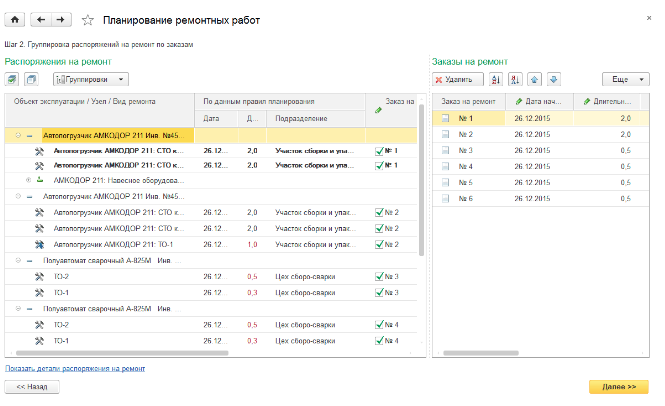Navigate forward with the right arrow
Screen dimensions: 665x406
[61, 20]
